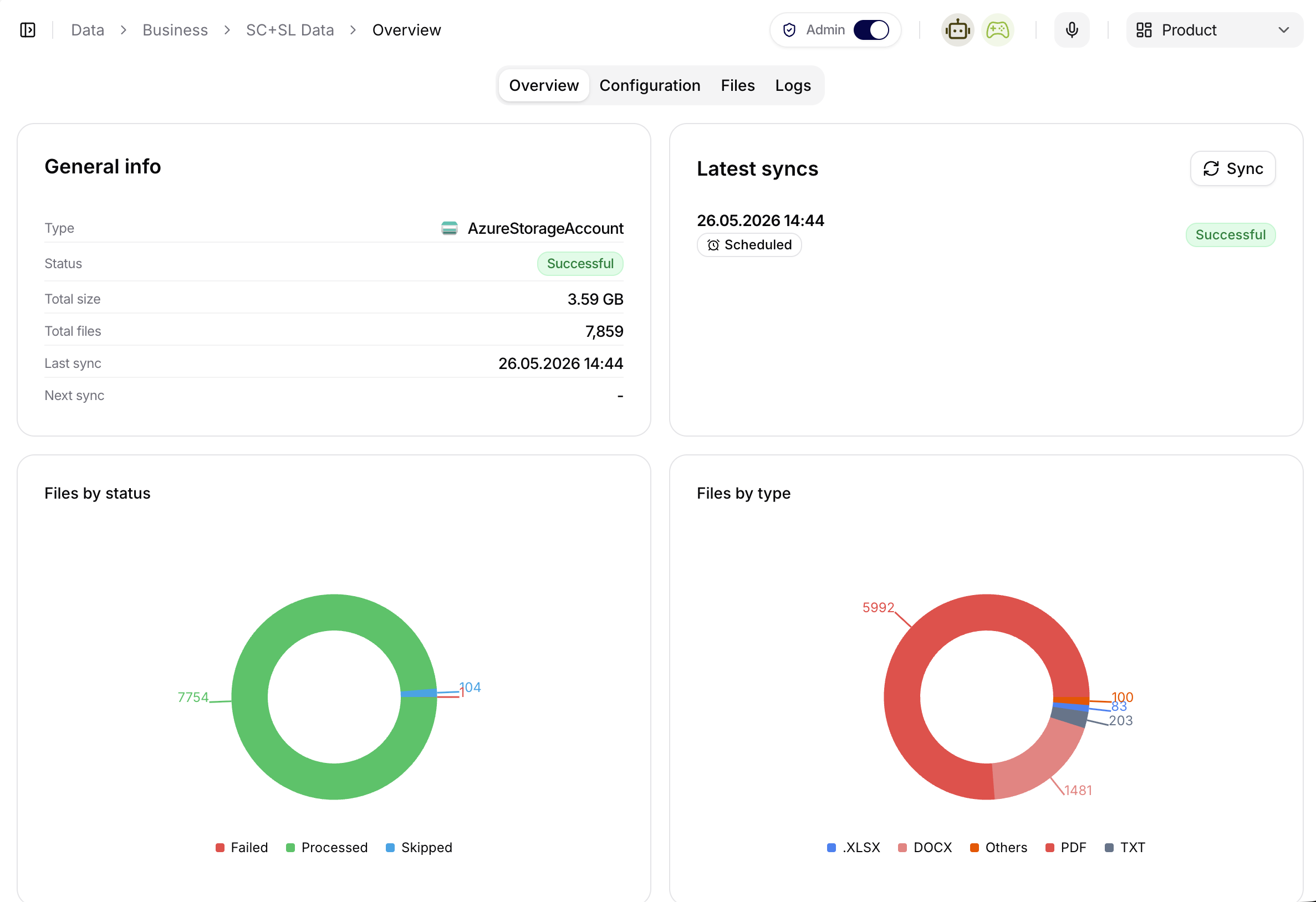Go to SC+SL Data breadcrumb
This screenshot has height=902, width=1316.
click(x=290, y=30)
